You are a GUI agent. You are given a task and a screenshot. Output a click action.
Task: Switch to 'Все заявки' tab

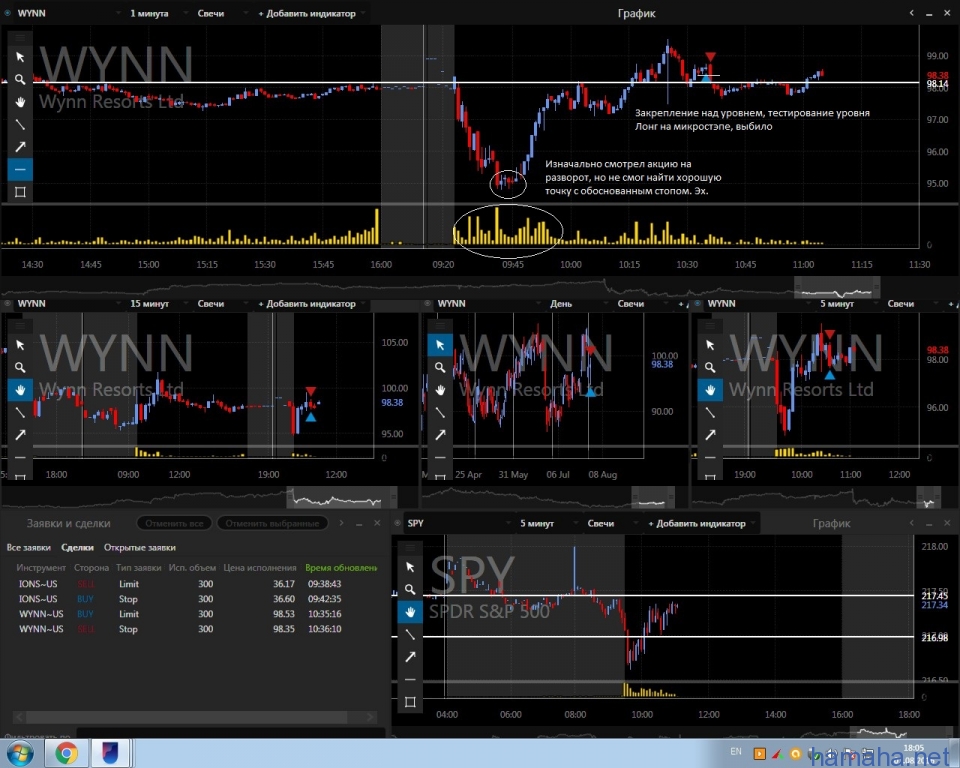coord(28,548)
